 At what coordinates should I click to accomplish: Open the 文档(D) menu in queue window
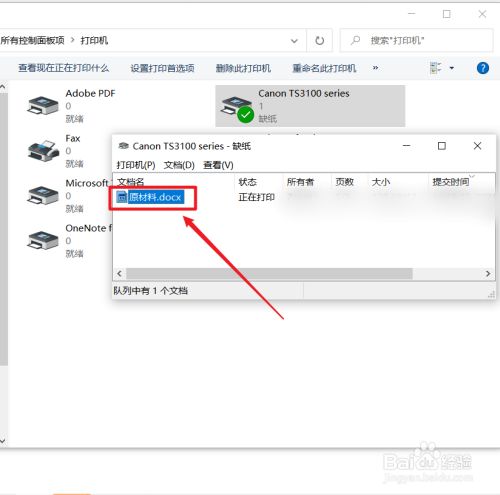(179, 165)
